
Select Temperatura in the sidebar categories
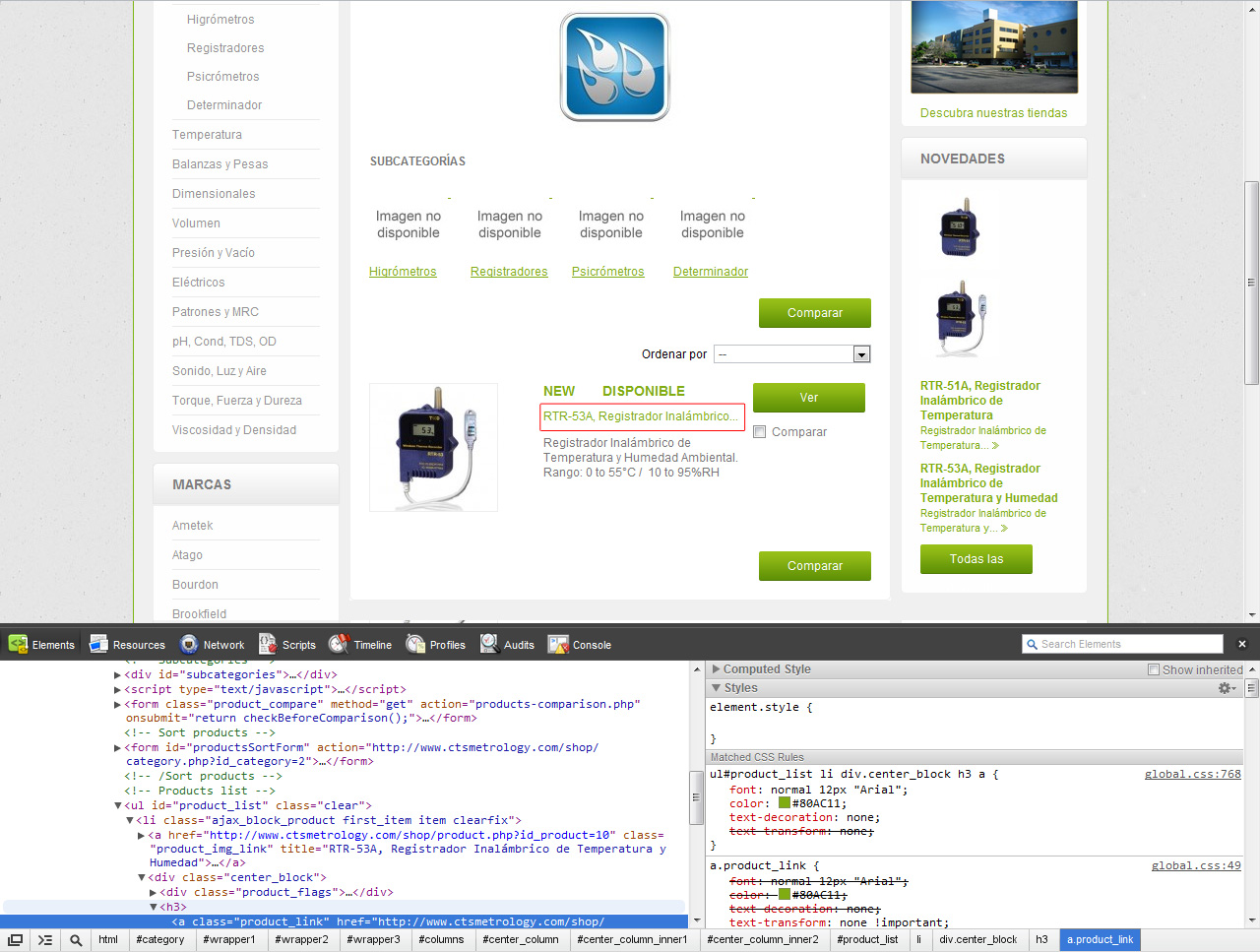pyautogui.click(x=207, y=135)
